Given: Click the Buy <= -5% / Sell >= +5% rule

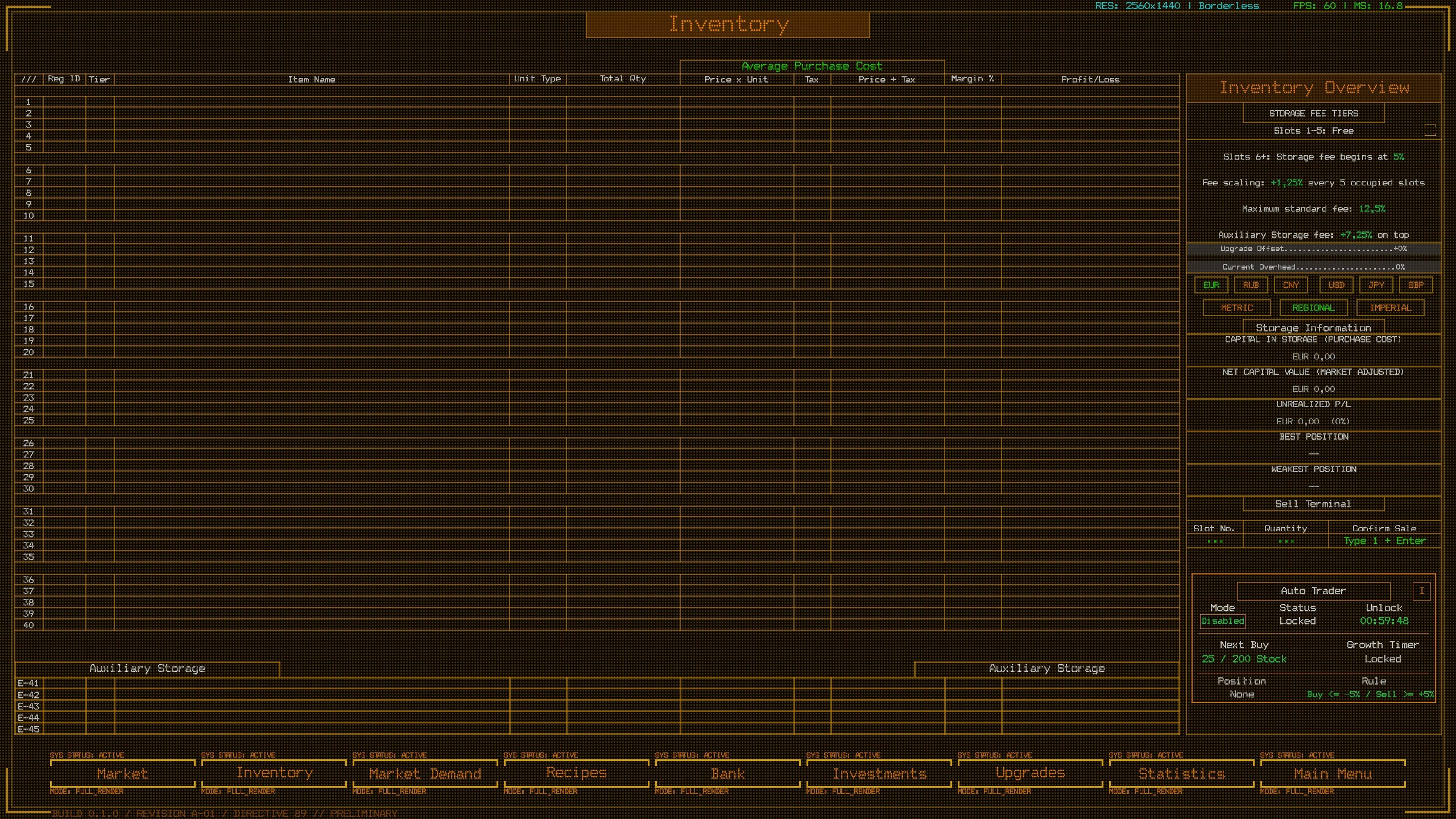Looking at the screenshot, I should point(1371,694).
